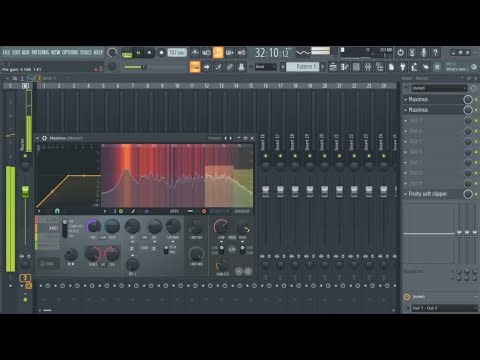Open the Maximus window arrow menu
480x360 pixels.
click(38, 138)
